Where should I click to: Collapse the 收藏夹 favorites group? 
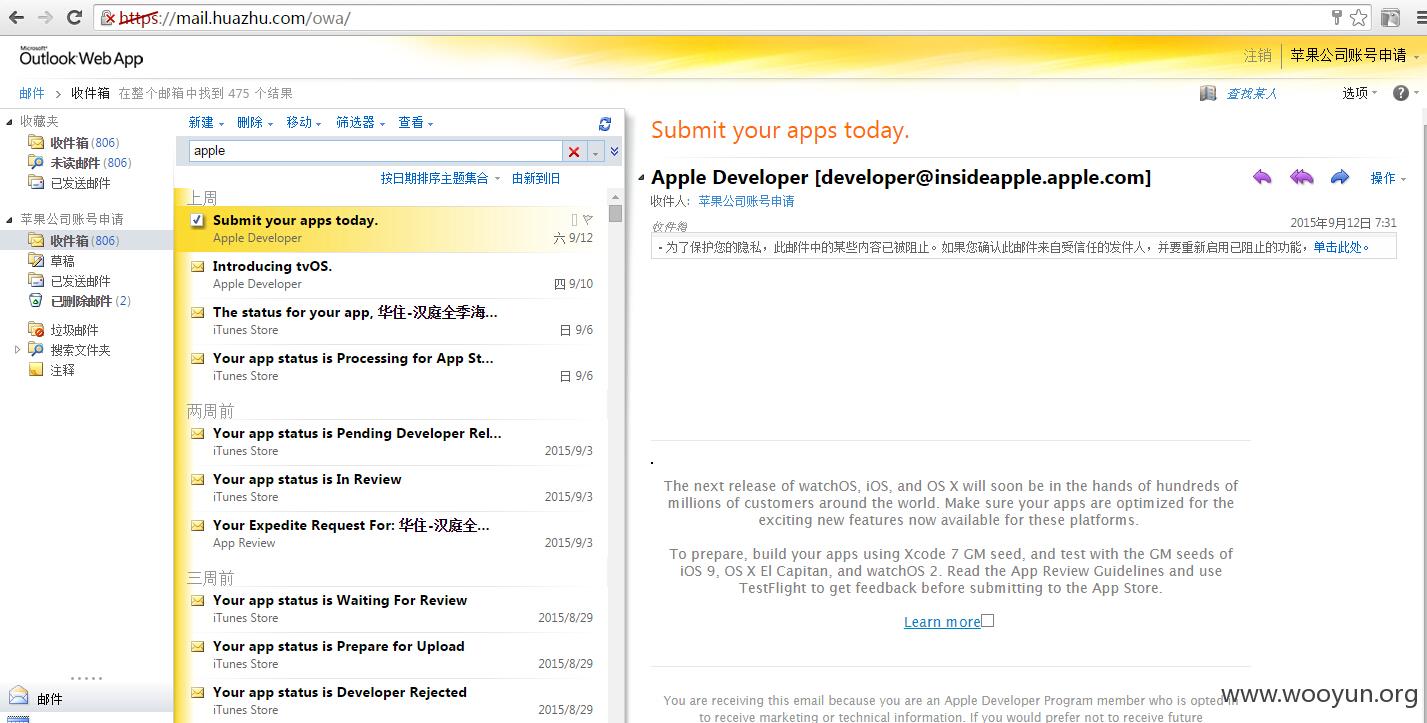pyautogui.click(x=10, y=121)
